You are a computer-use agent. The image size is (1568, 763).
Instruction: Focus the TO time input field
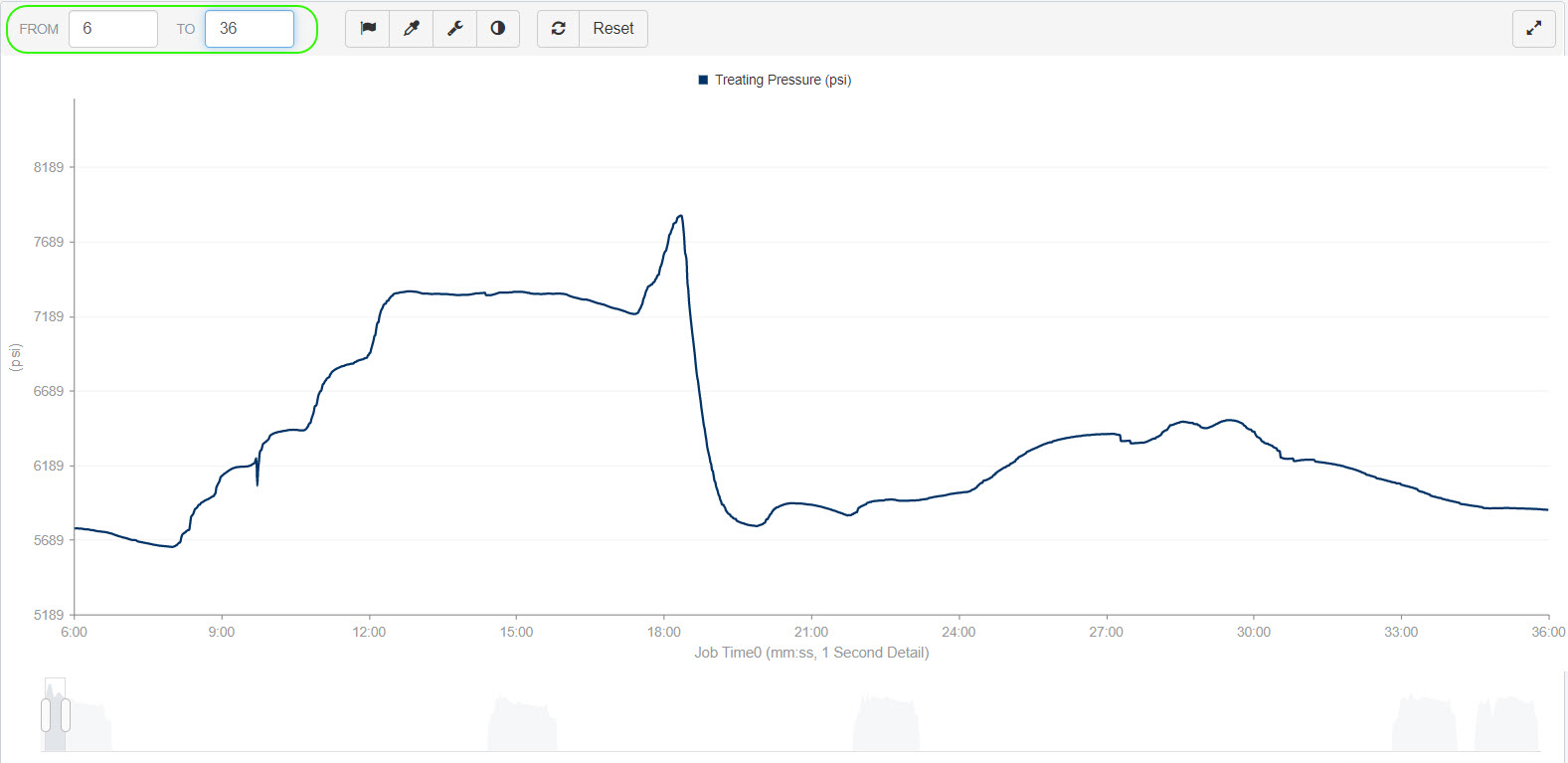(x=250, y=29)
